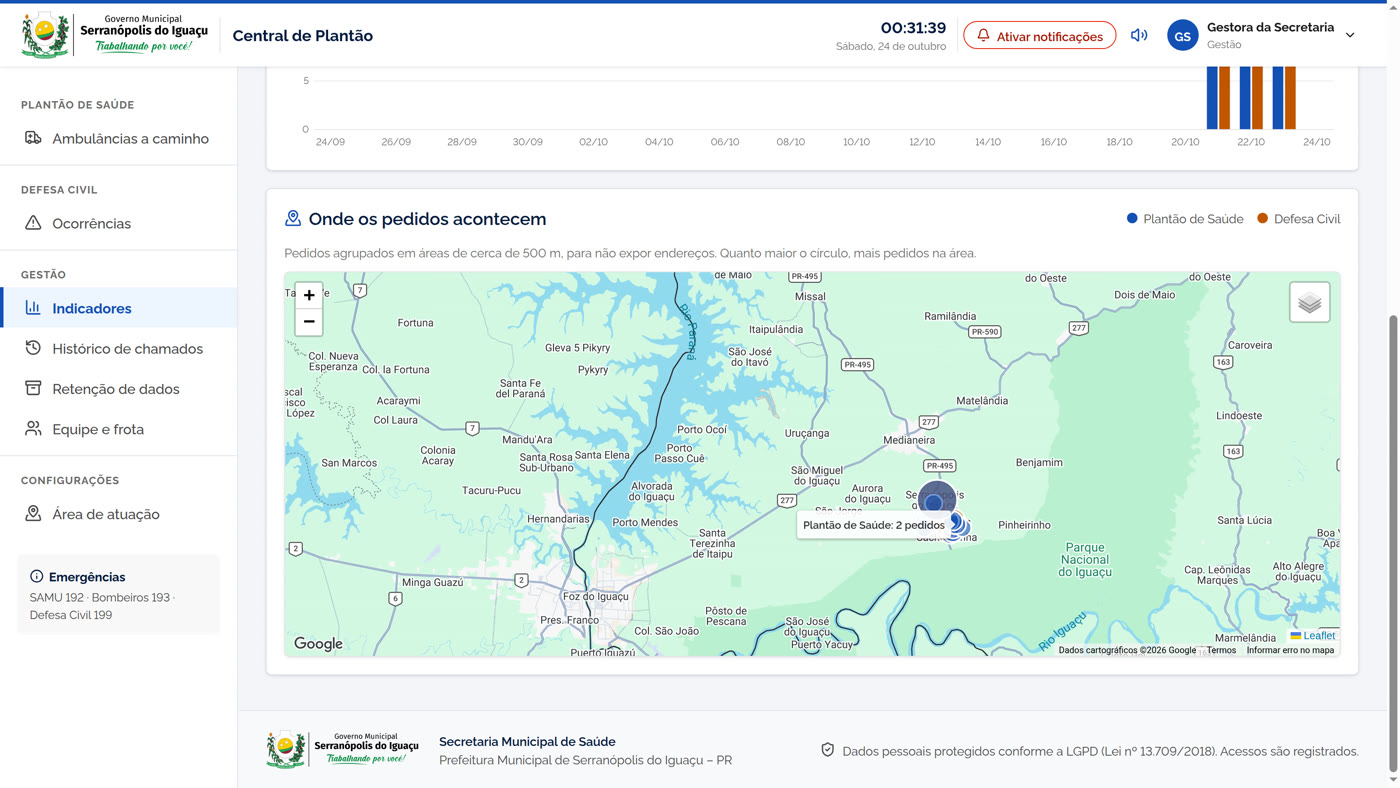The image size is (1400, 788).
Task: Click Plantão de Saúde legend blue dot
Action: [1132, 218]
